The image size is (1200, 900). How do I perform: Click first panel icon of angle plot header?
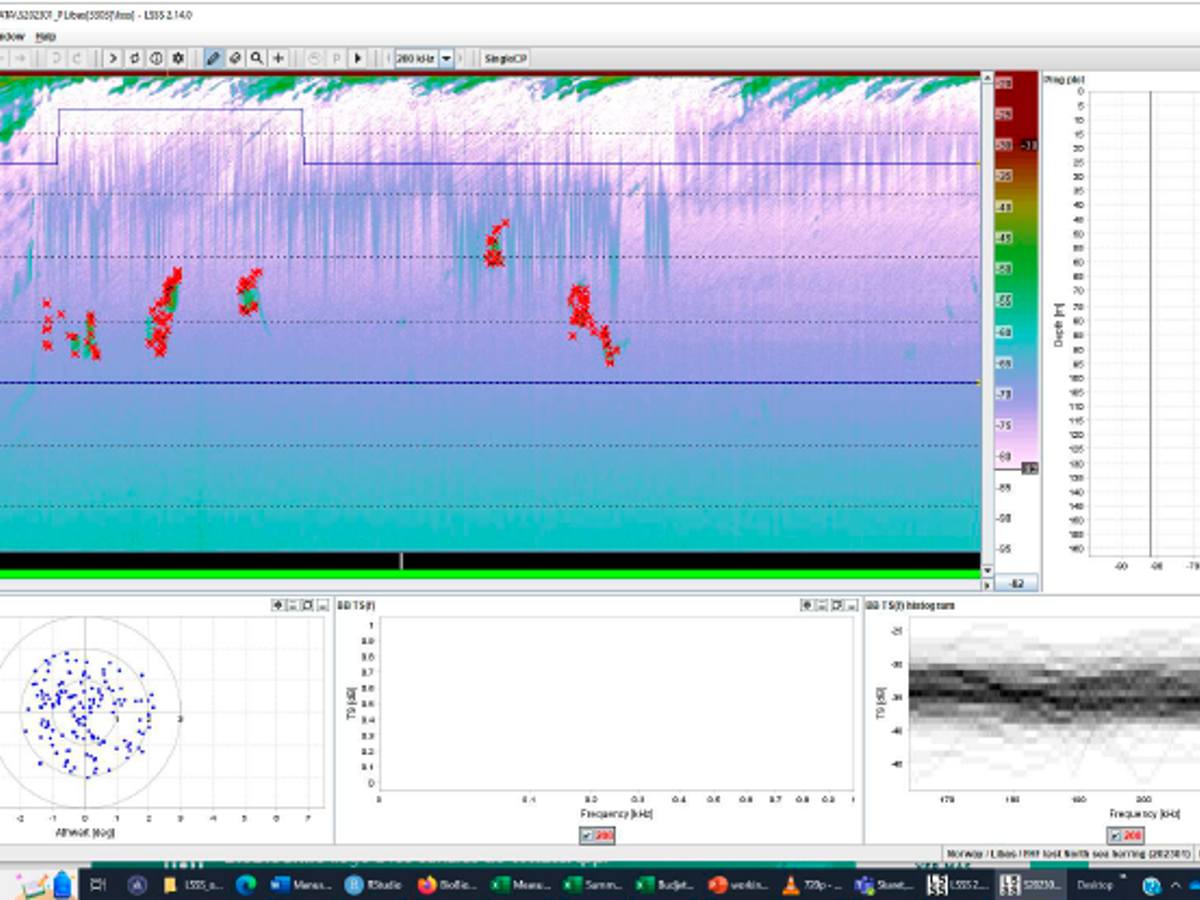277,605
